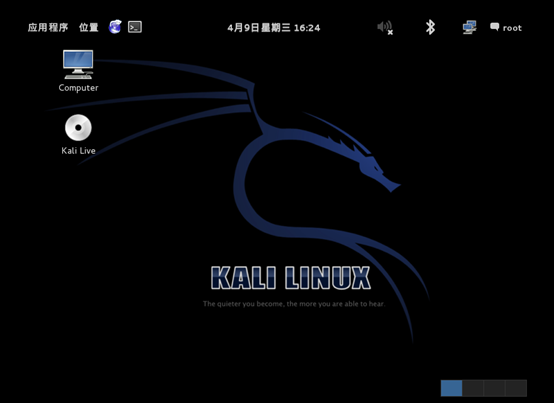Open the terminal launcher icon
This screenshot has width=554, height=403.
[x=135, y=27]
